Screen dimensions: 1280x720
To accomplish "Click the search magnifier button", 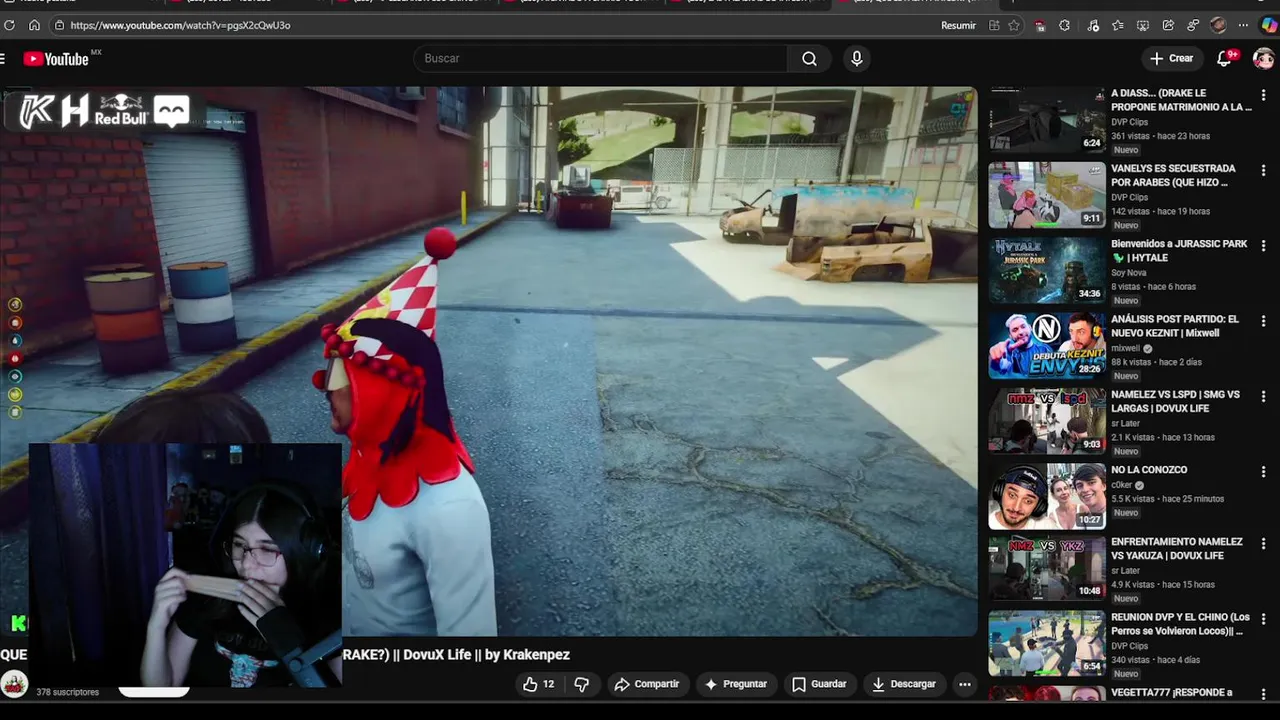I will 809,59.
